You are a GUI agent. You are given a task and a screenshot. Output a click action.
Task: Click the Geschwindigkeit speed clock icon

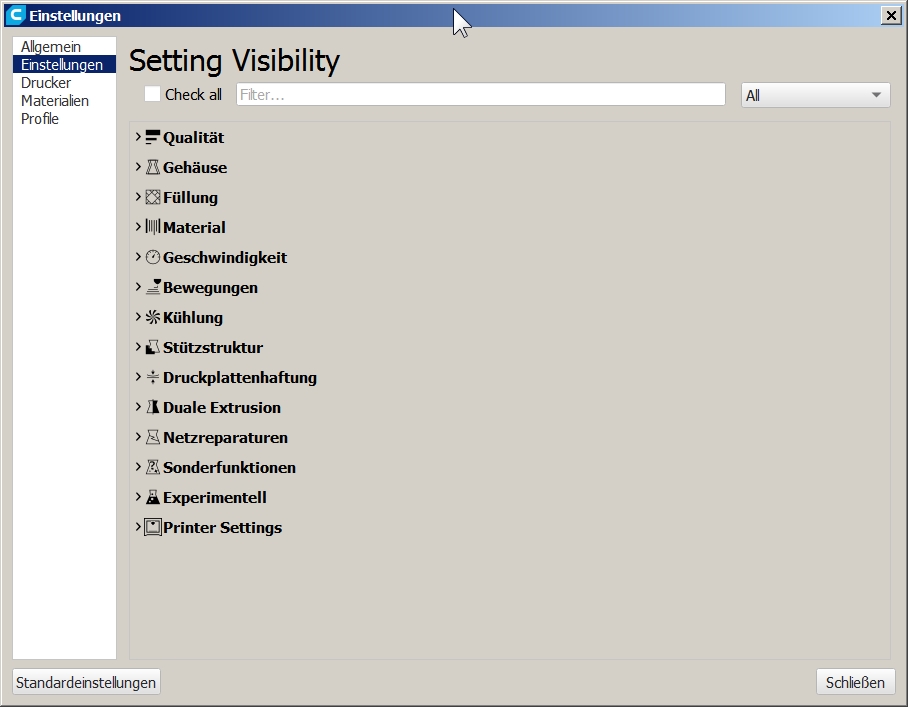(152, 258)
